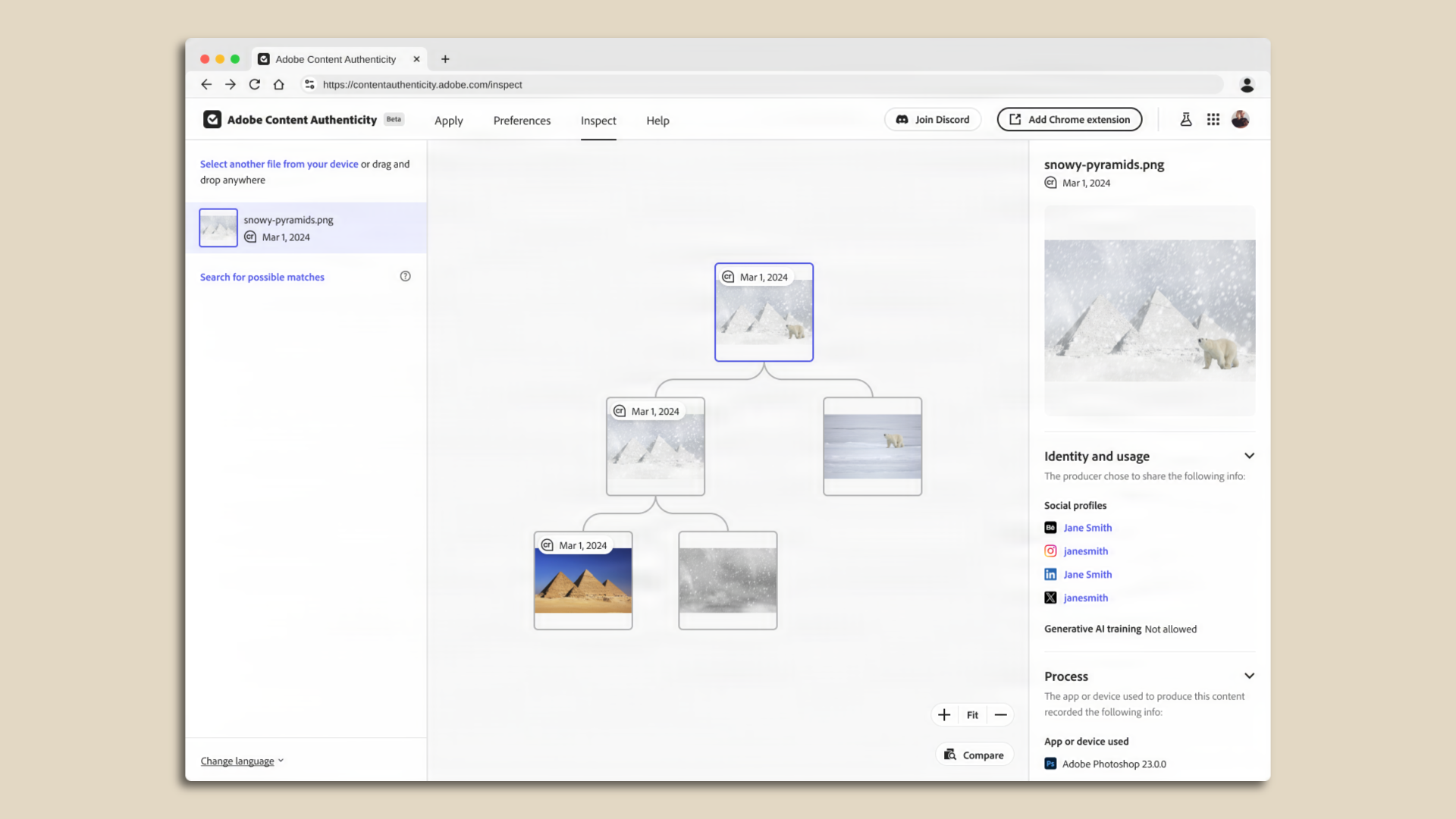Viewport: 1456px width, 819px height.
Task: Open the Apply navigation tab
Action: pyautogui.click(x=448, y=120)
